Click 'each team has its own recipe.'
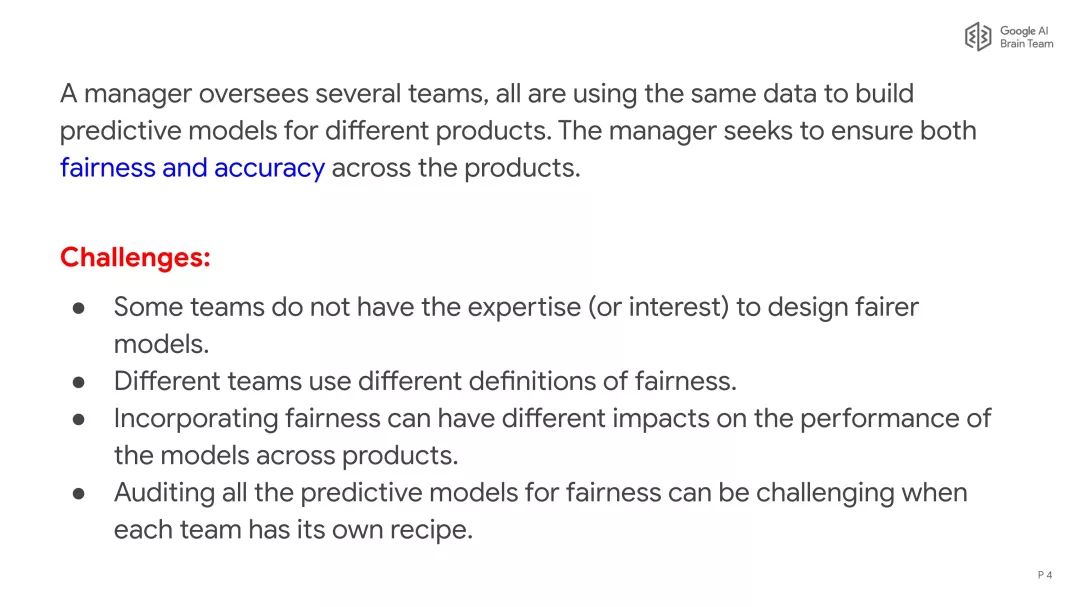This screenshot has width=1080, height=607. click(x=293, y=530)
